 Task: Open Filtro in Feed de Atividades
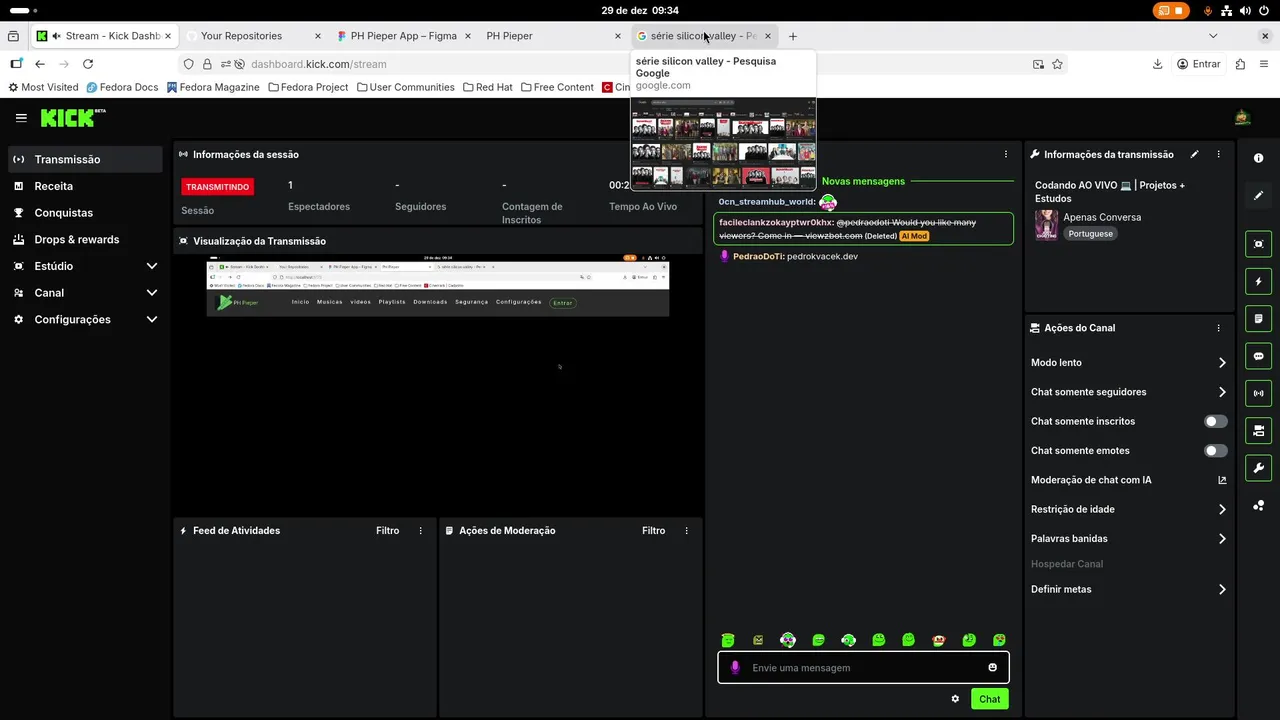(387, 531)
